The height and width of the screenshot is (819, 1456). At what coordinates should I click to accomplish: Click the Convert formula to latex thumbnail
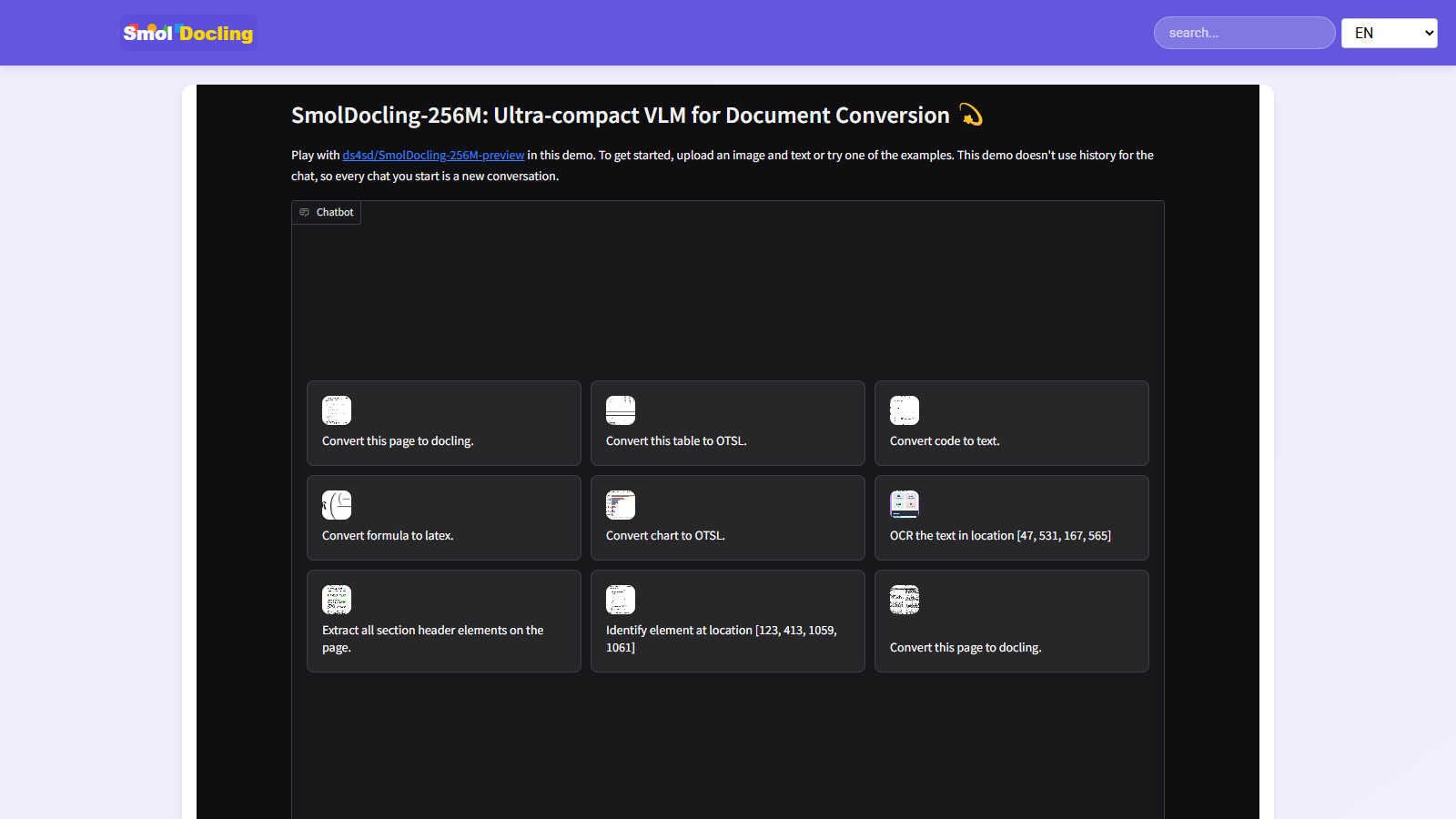(337, 505)
